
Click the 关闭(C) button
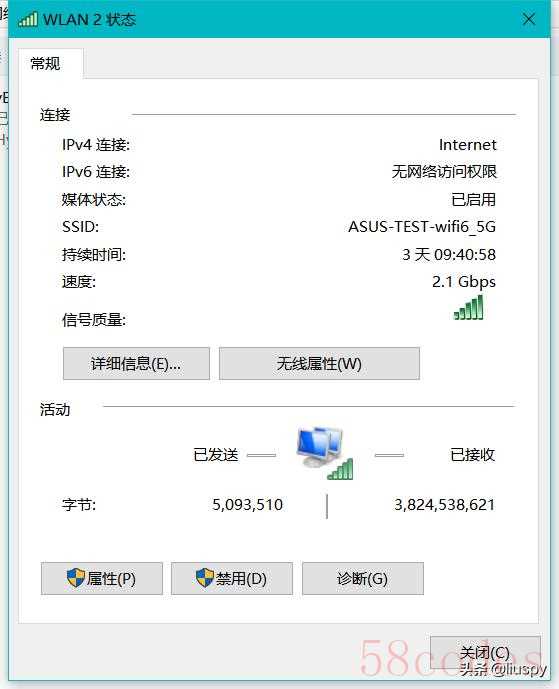pyautogui.click(x=485, y=654)
